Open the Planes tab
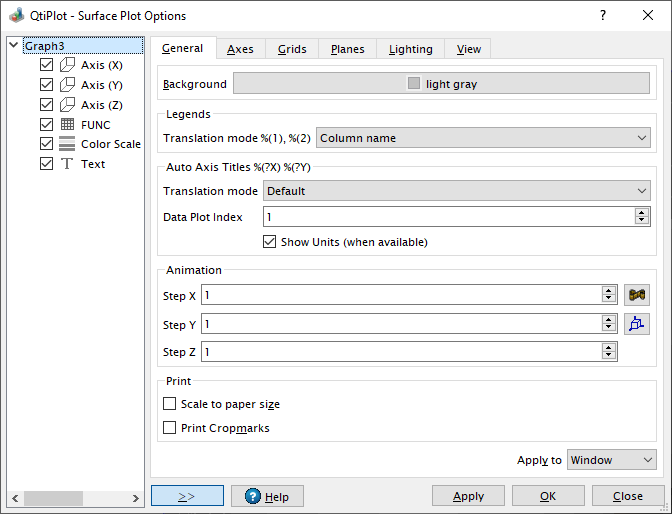 [348, 49]
